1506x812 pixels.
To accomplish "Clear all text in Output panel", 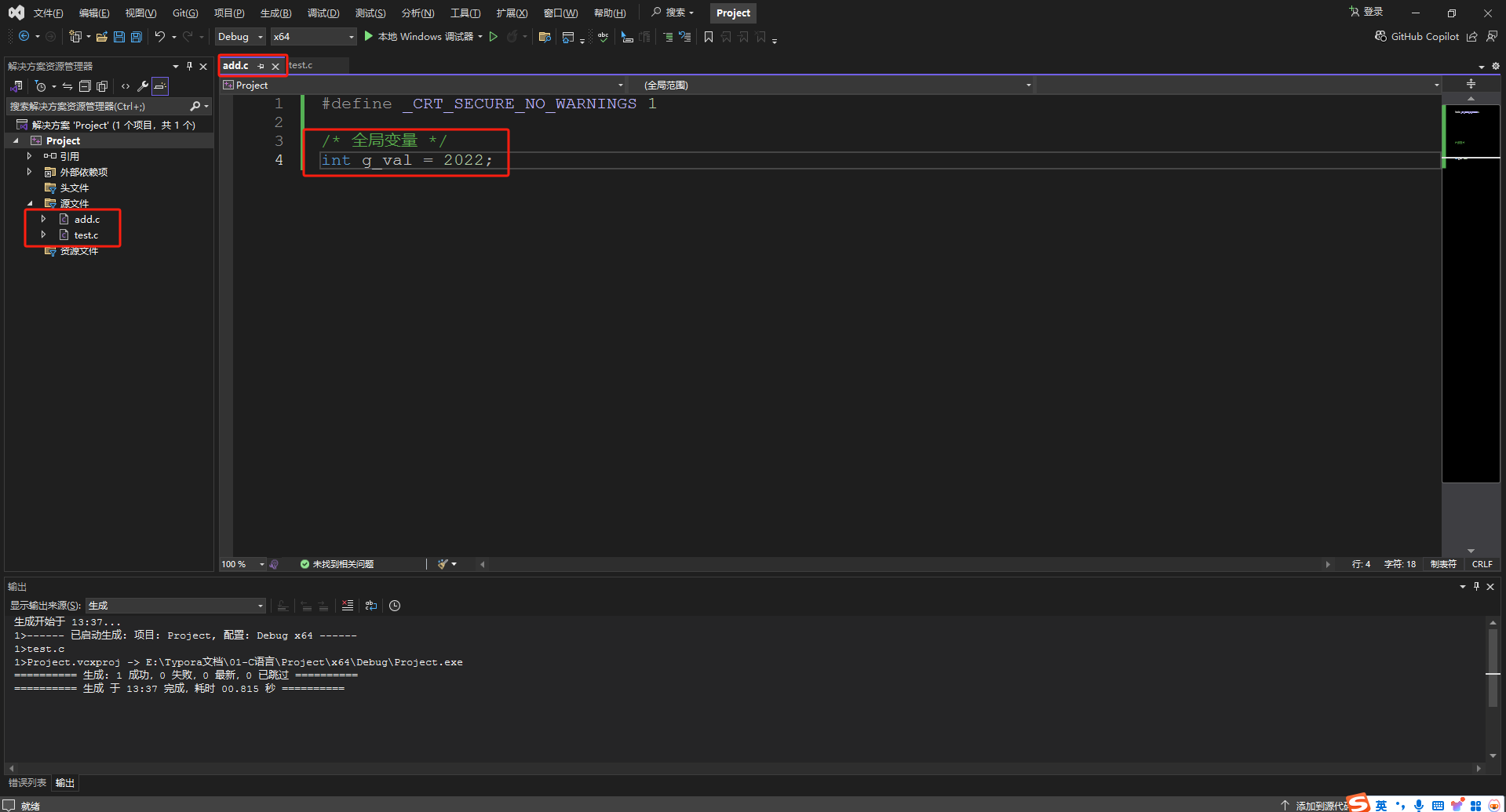I will [x=348, y=606].
